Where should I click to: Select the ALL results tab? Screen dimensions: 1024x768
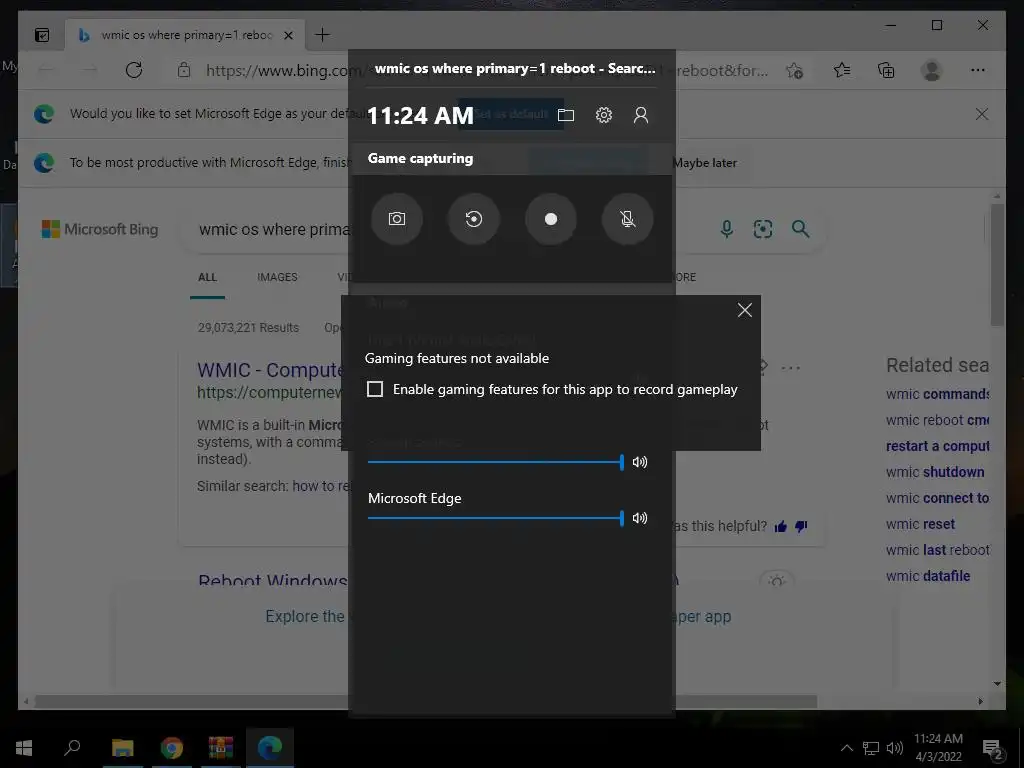coord(207,277)
